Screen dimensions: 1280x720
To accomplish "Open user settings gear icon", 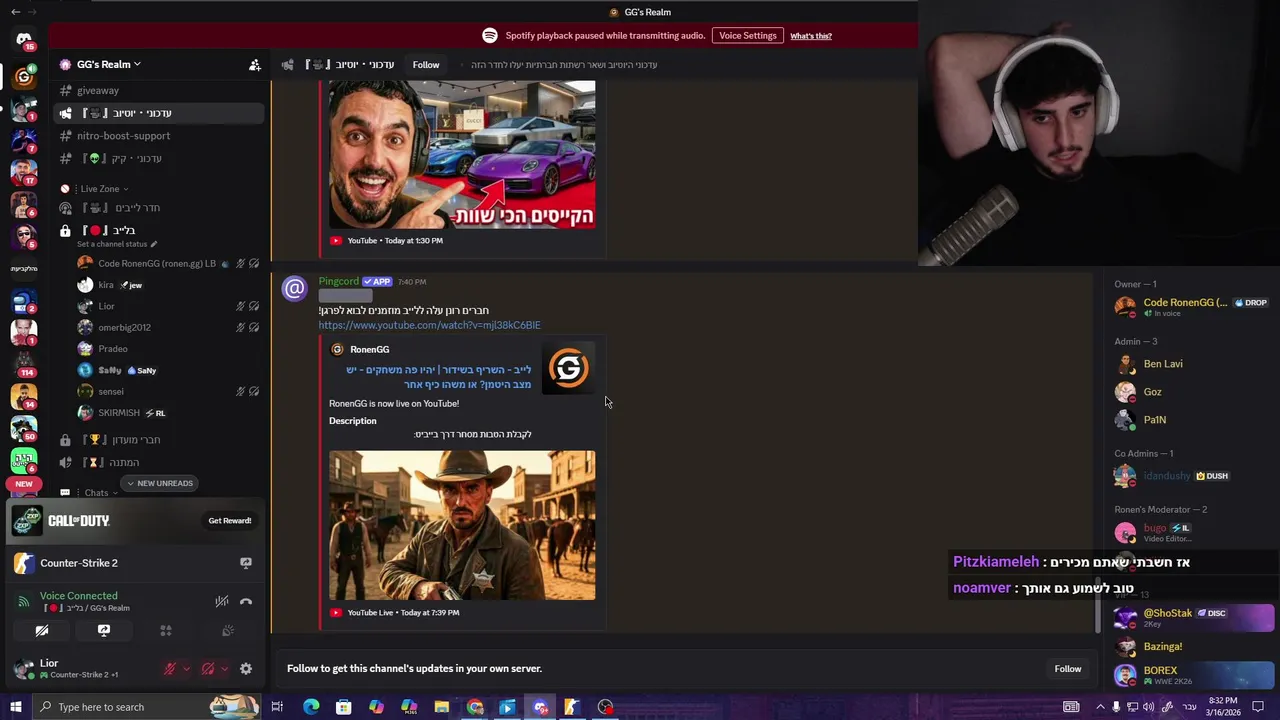I will point(246,669).
